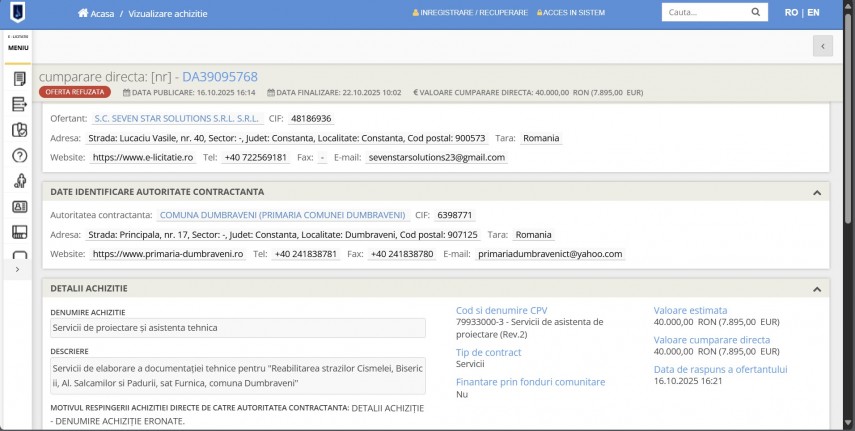
Task: Click the magnifier search icon
Action: click(755, 13)
